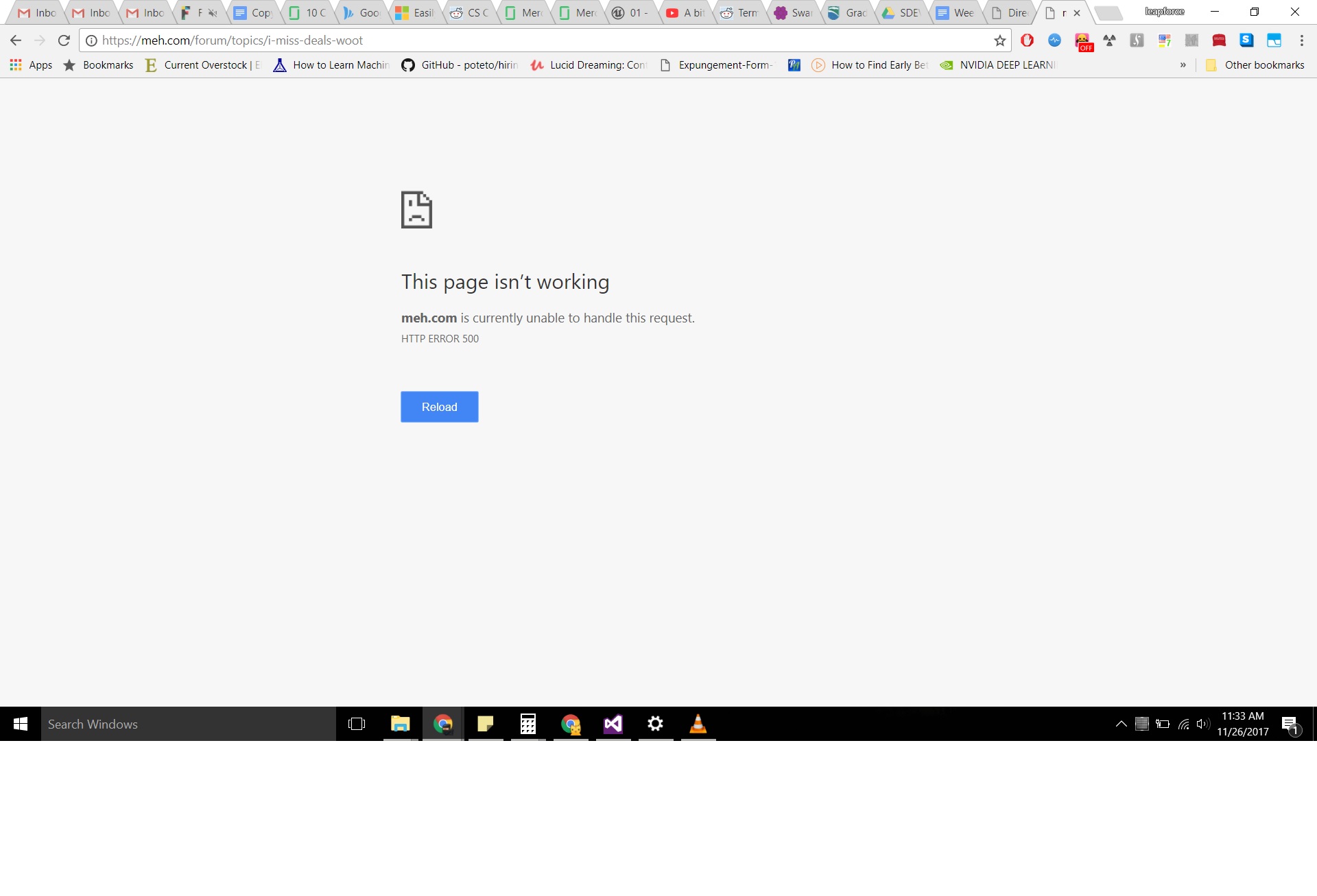Click the radiation symbol extension icon

(1109, 40)
